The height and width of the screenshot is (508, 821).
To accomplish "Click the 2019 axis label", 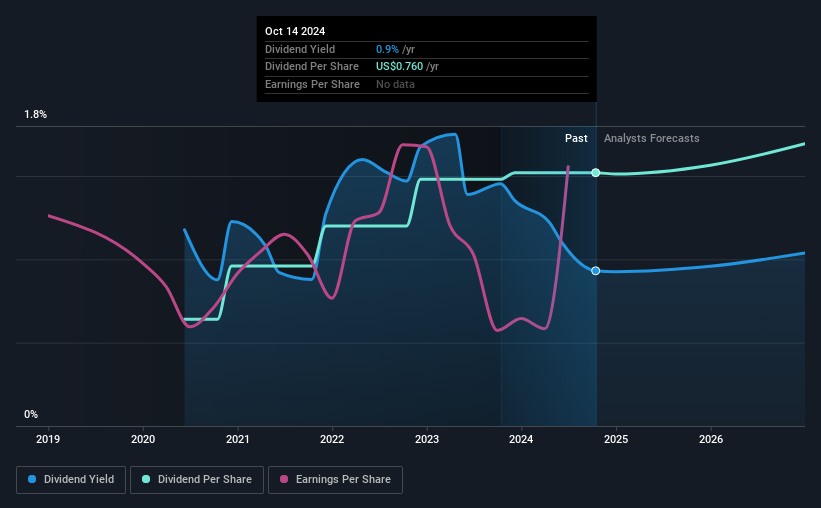I will (x=48, y=439).
